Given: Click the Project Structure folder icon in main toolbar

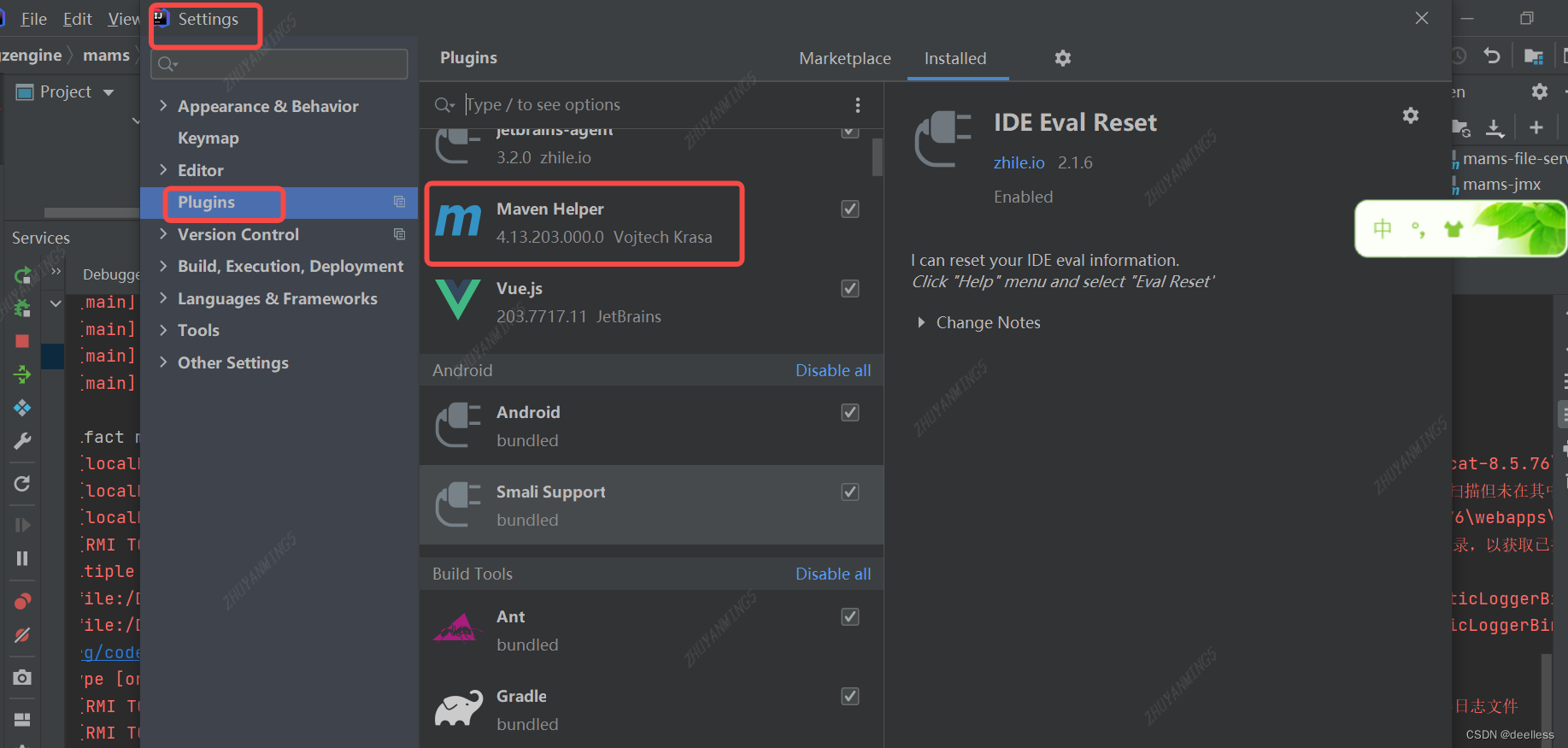Looking at the screenshot, I should 1534,56.
